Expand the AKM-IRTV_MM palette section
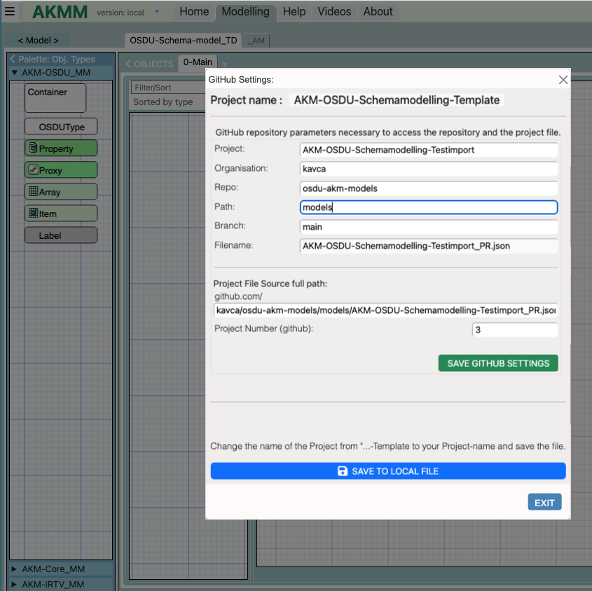Screen dimensions: 592x591 [14, 584]
